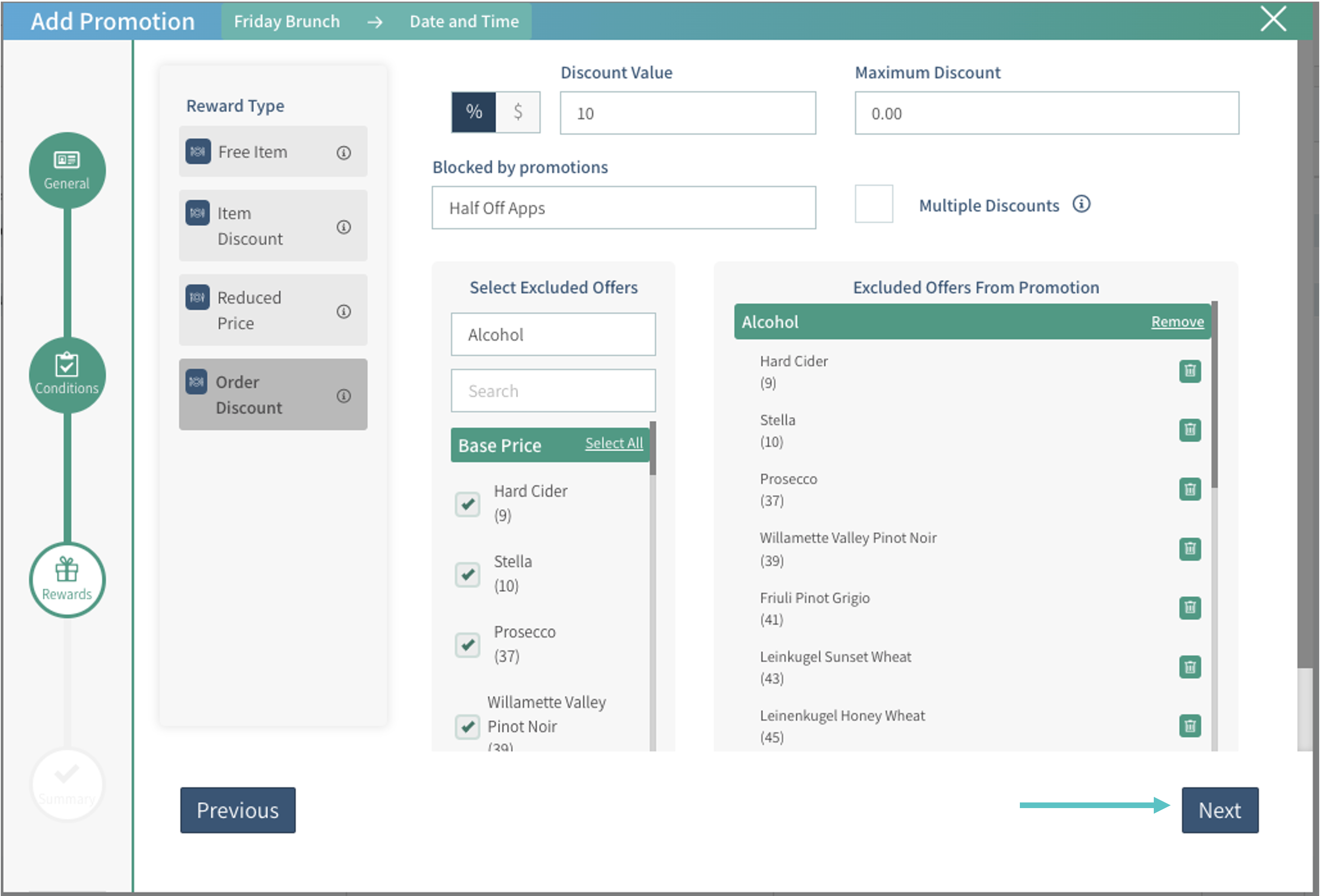Uncheck the Hard Cider checkbox
The height and width of the screenshot is (896, 1320).
(x=468, y=504)
